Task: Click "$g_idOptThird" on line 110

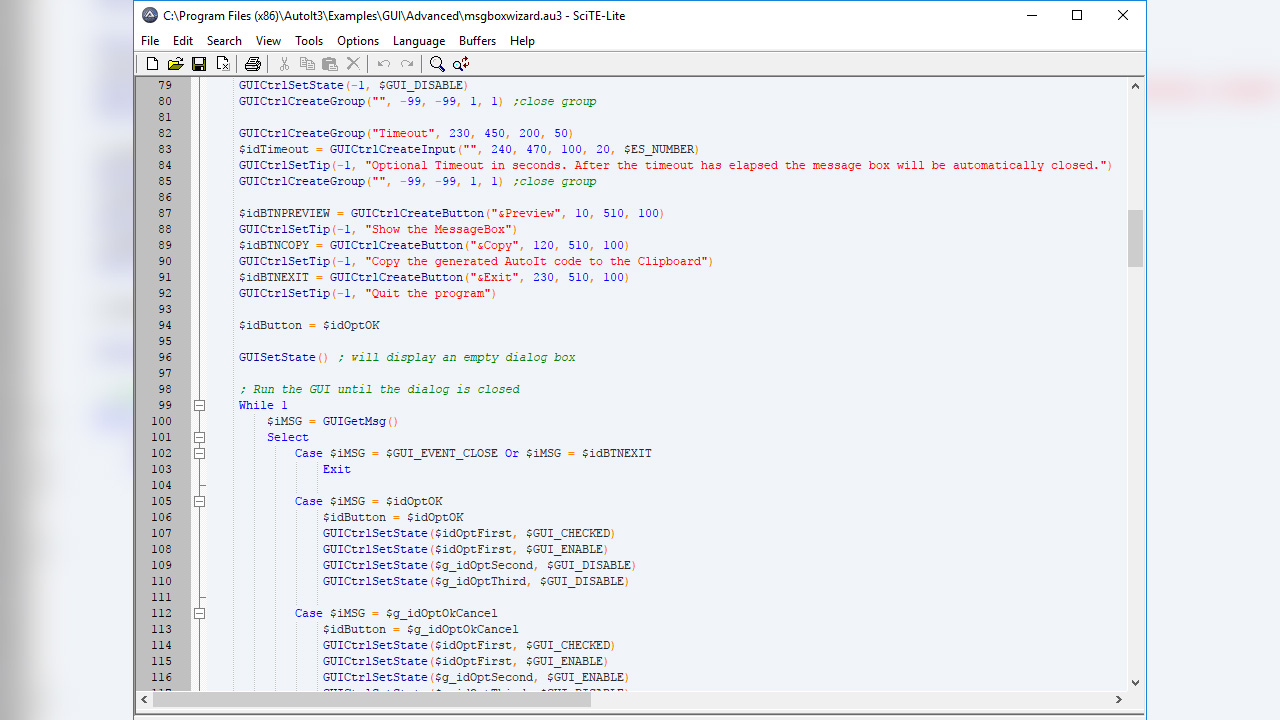Action: coord(479,581)
